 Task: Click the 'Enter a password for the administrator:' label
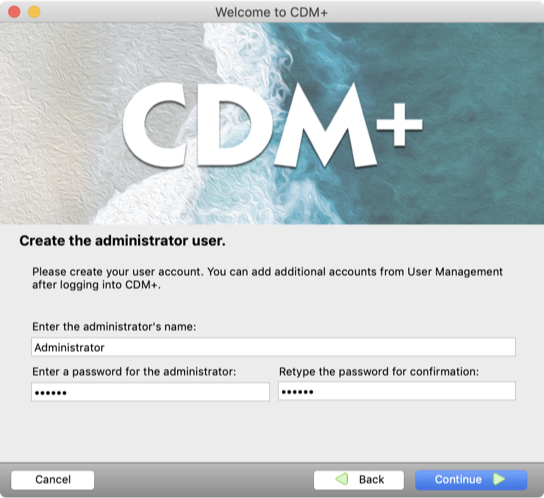tap(134, 372)
